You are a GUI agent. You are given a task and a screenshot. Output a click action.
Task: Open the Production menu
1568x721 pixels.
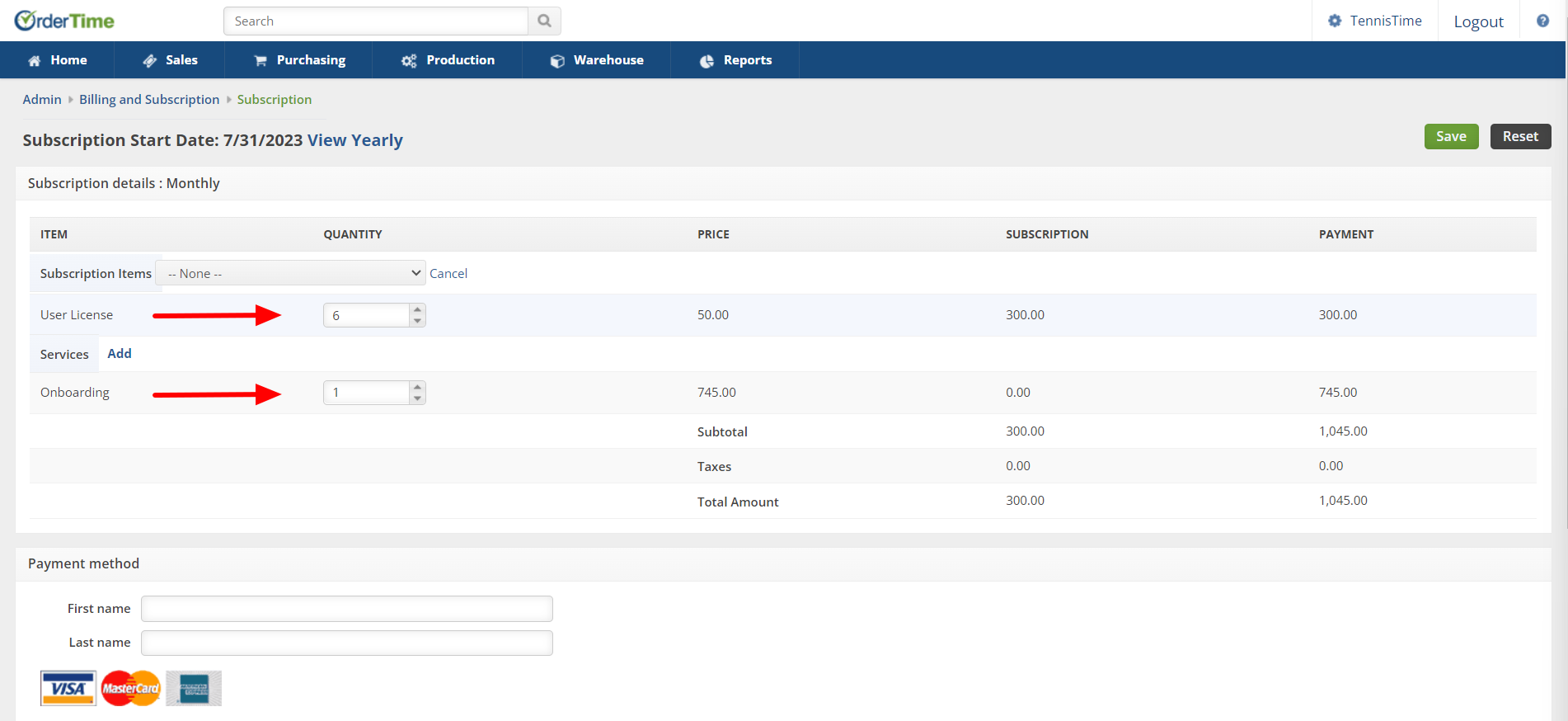[448, 60]
